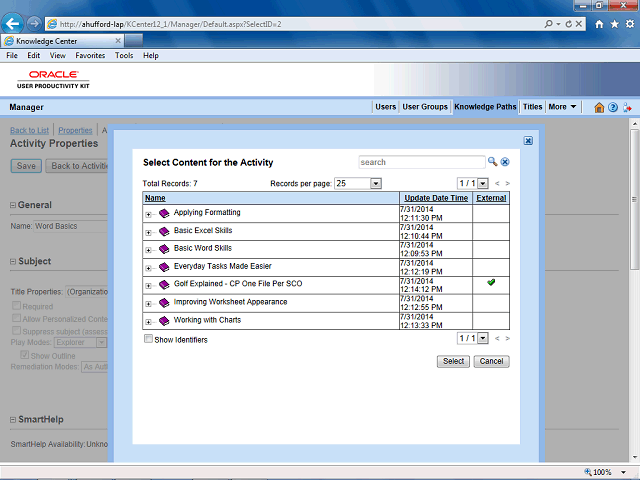Screen dimensions: 640x480
Task: Expand Improving Worksheet Appearance node
Action: coord(148,304)
